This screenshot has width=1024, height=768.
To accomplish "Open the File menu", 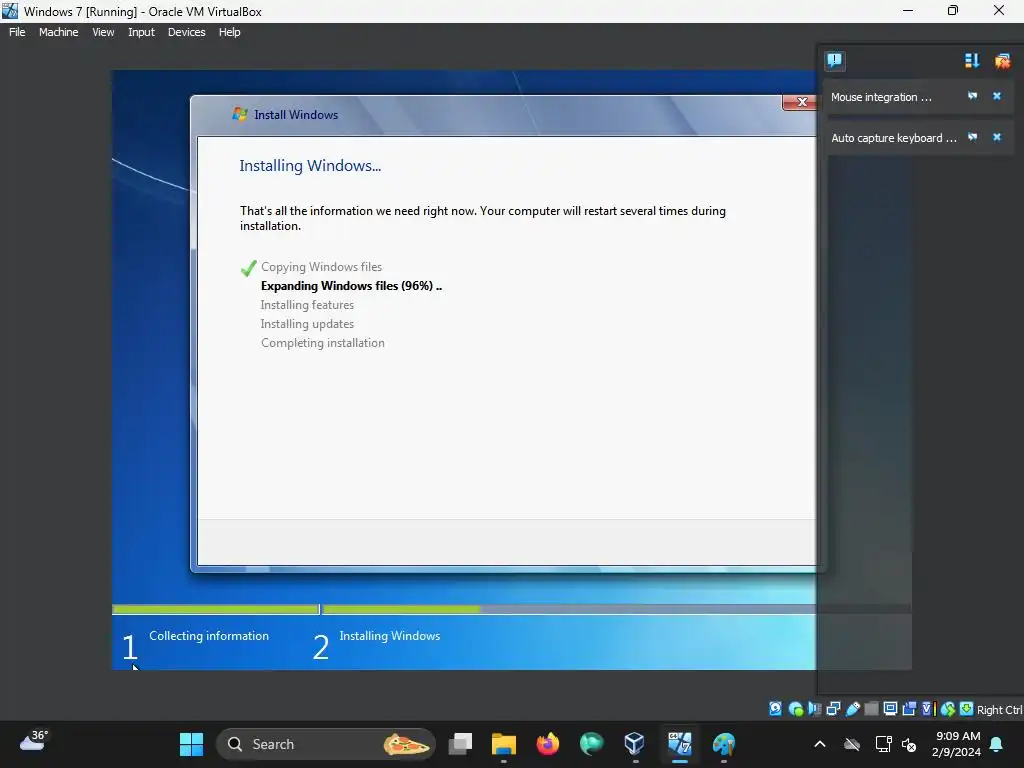I will 17,32.
